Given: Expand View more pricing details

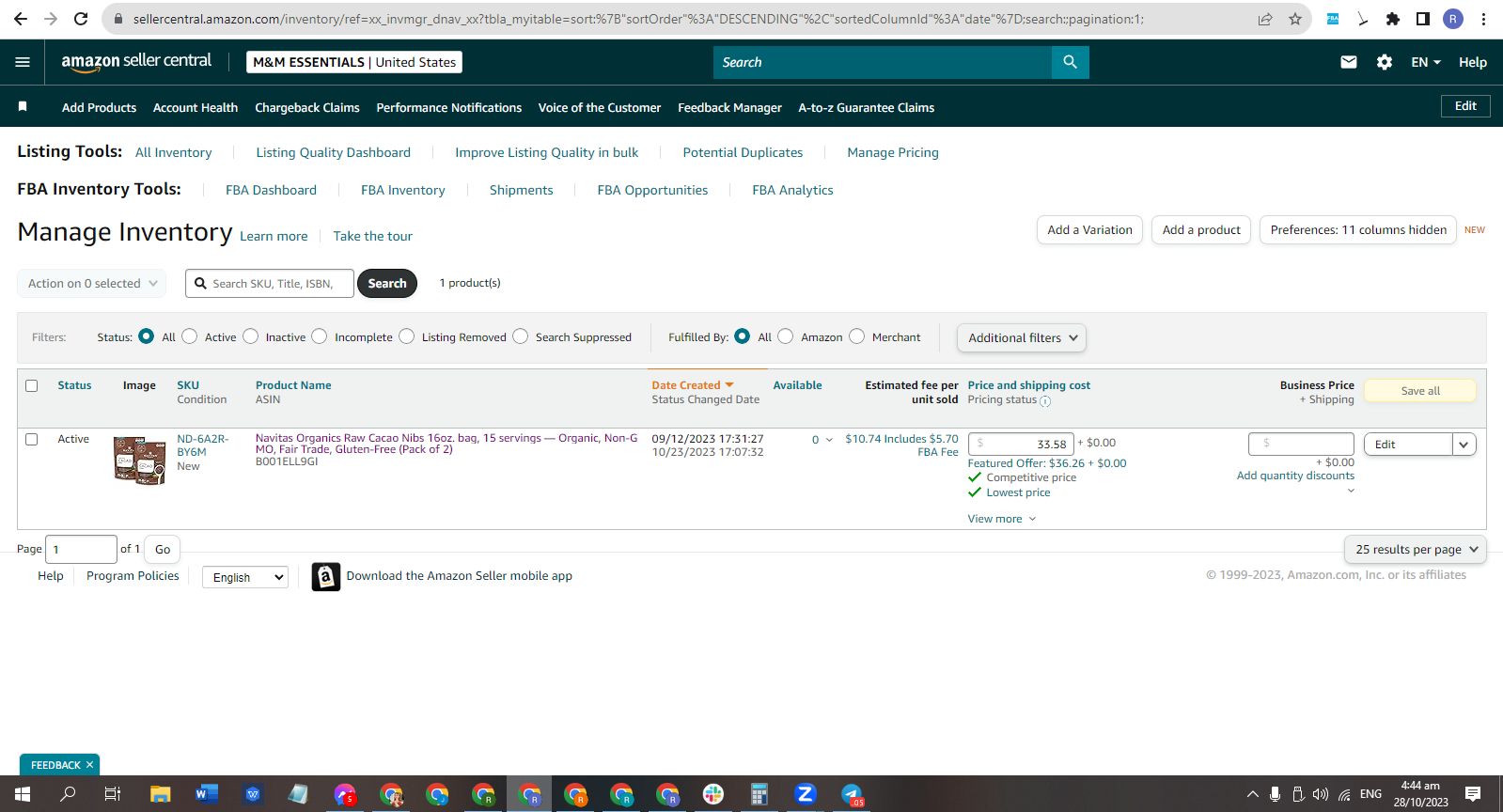Looking at the screenshot, I should [x=1002, y=519].
